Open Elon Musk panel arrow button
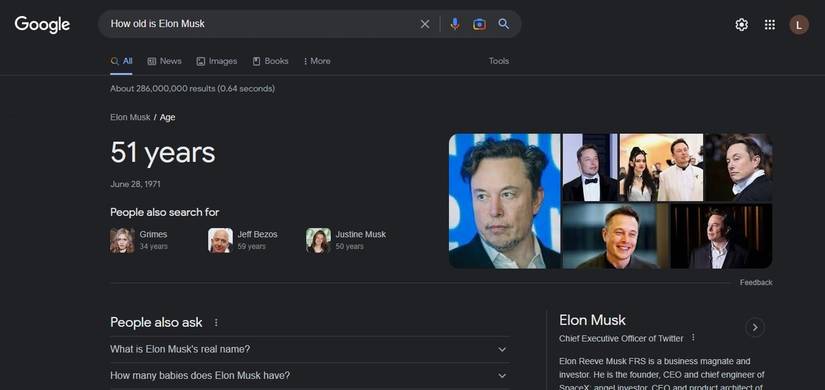825x390 pixels. [755, 327]
